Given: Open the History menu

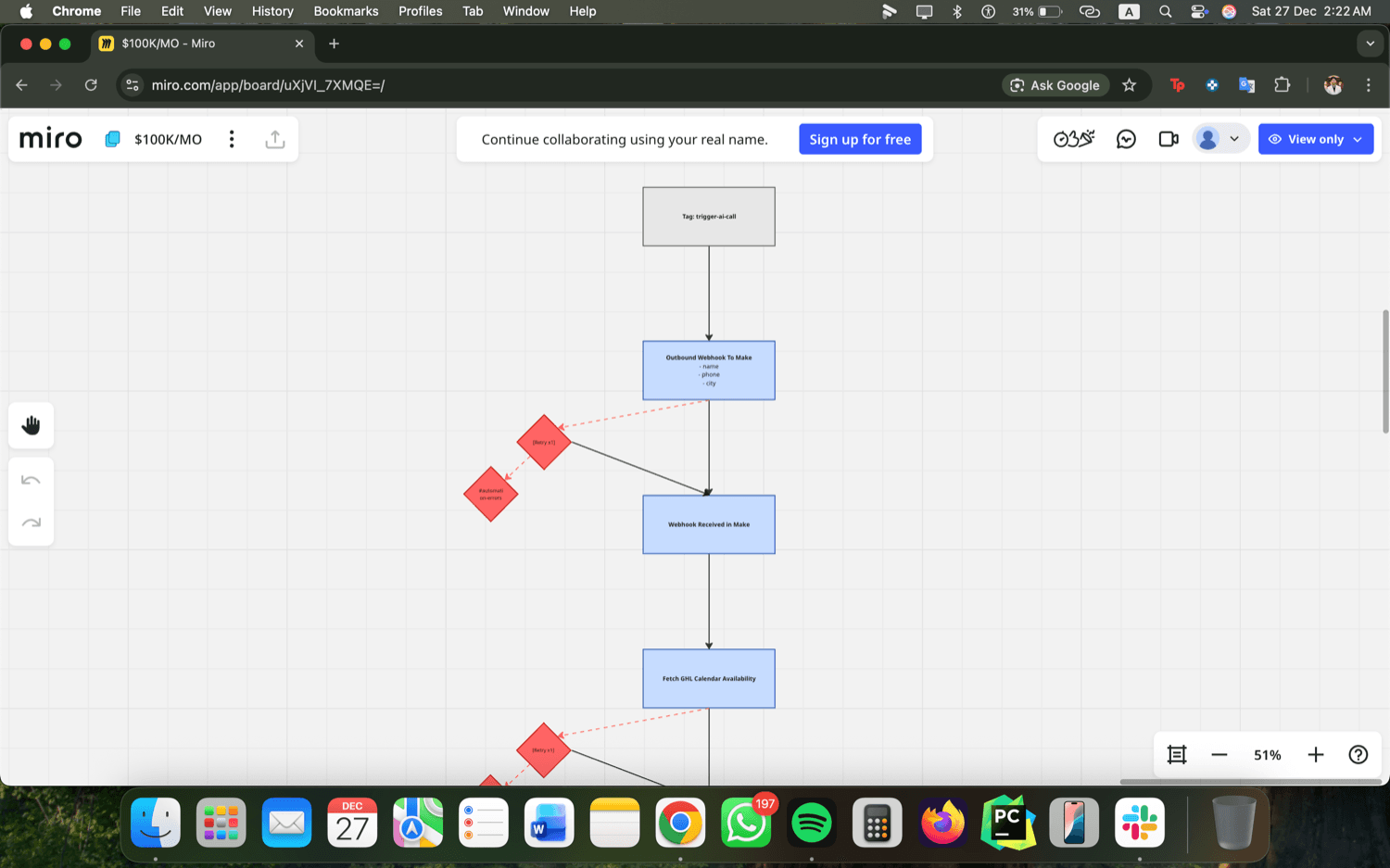Looking at the screenshot, I should [x=272, y=11].
